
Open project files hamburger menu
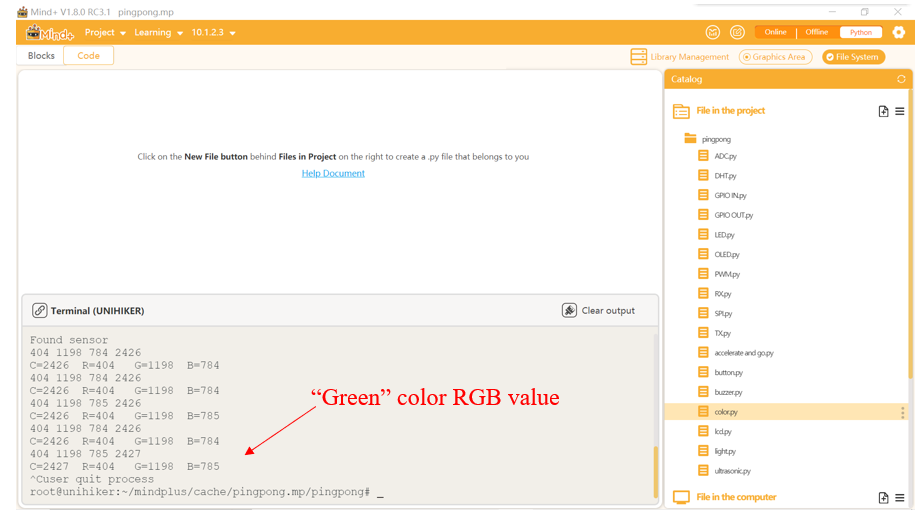click(x=900, y=111)
